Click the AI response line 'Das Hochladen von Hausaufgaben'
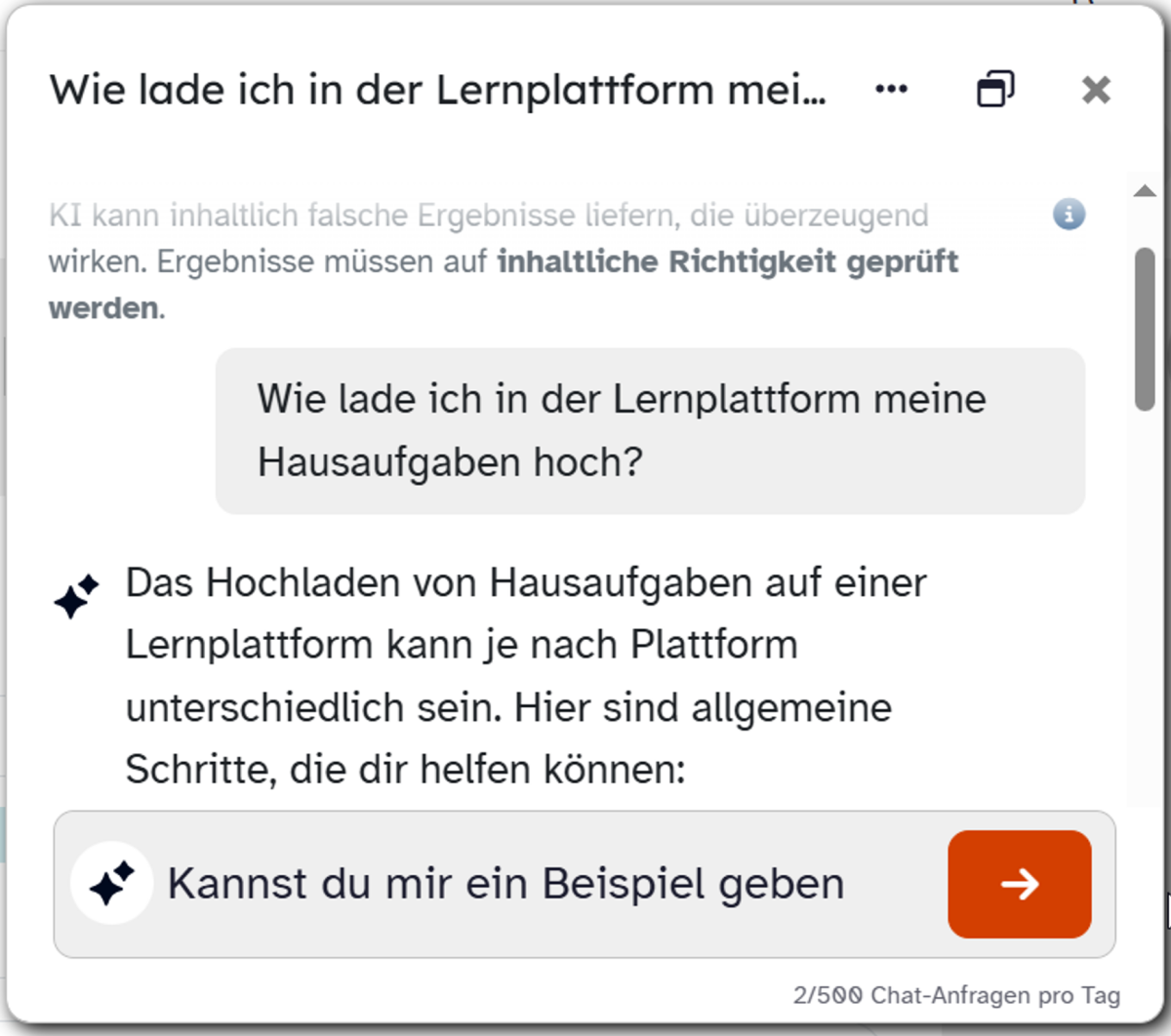 pyautogui.click(x=525, y=582)
